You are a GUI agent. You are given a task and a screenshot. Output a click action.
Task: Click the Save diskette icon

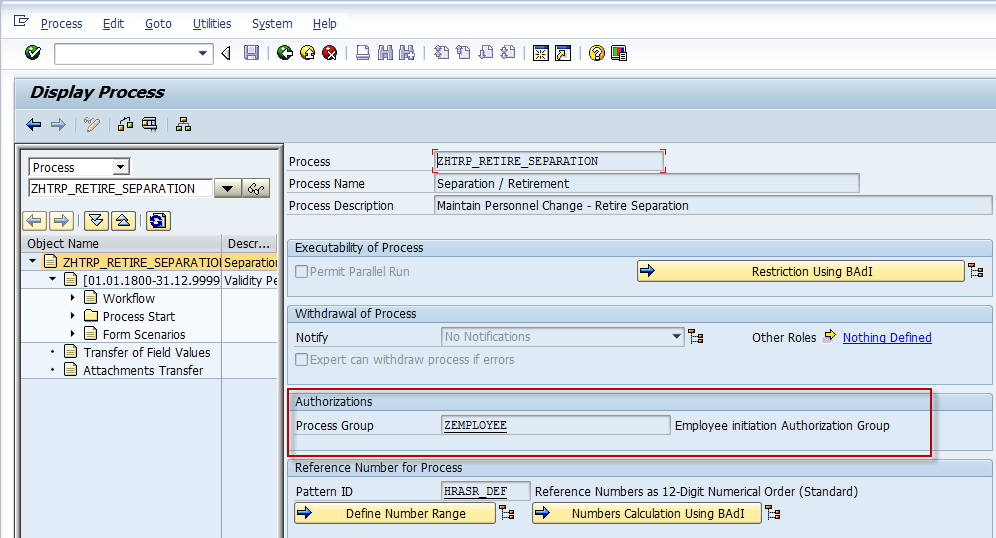252,53
